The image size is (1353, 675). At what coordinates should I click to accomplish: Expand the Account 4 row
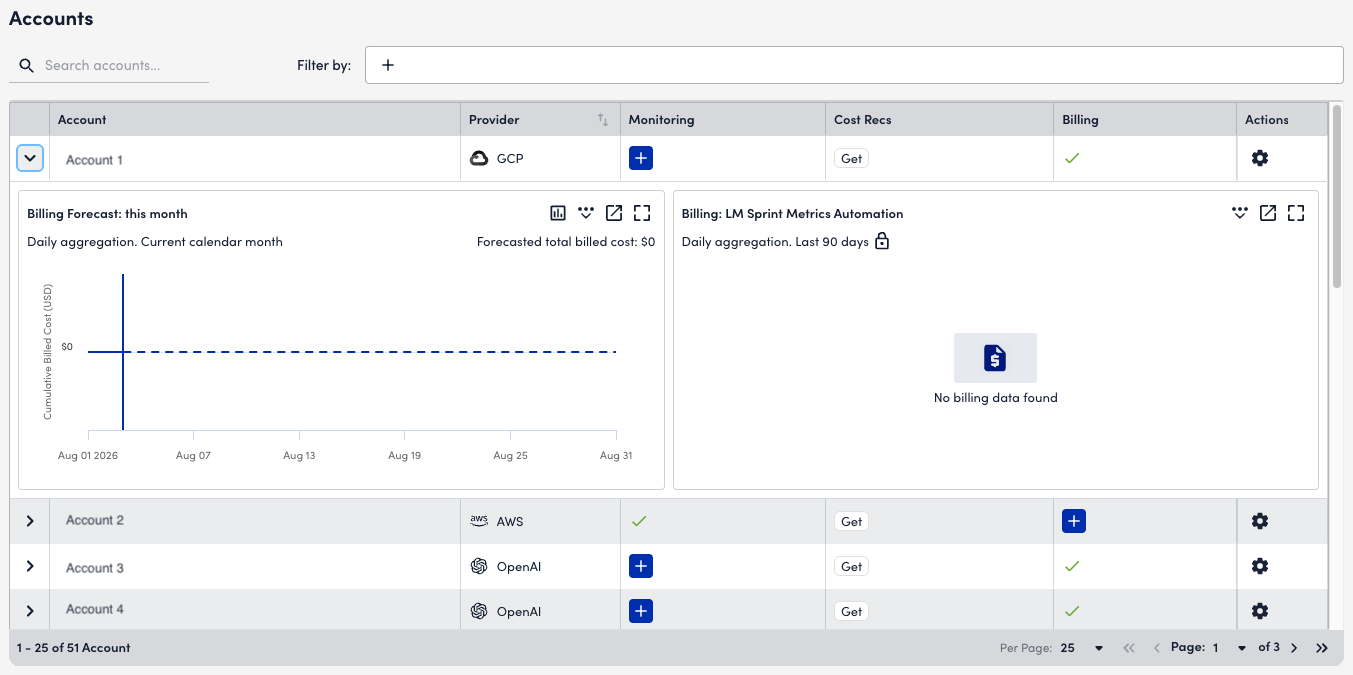click(30, 611)
